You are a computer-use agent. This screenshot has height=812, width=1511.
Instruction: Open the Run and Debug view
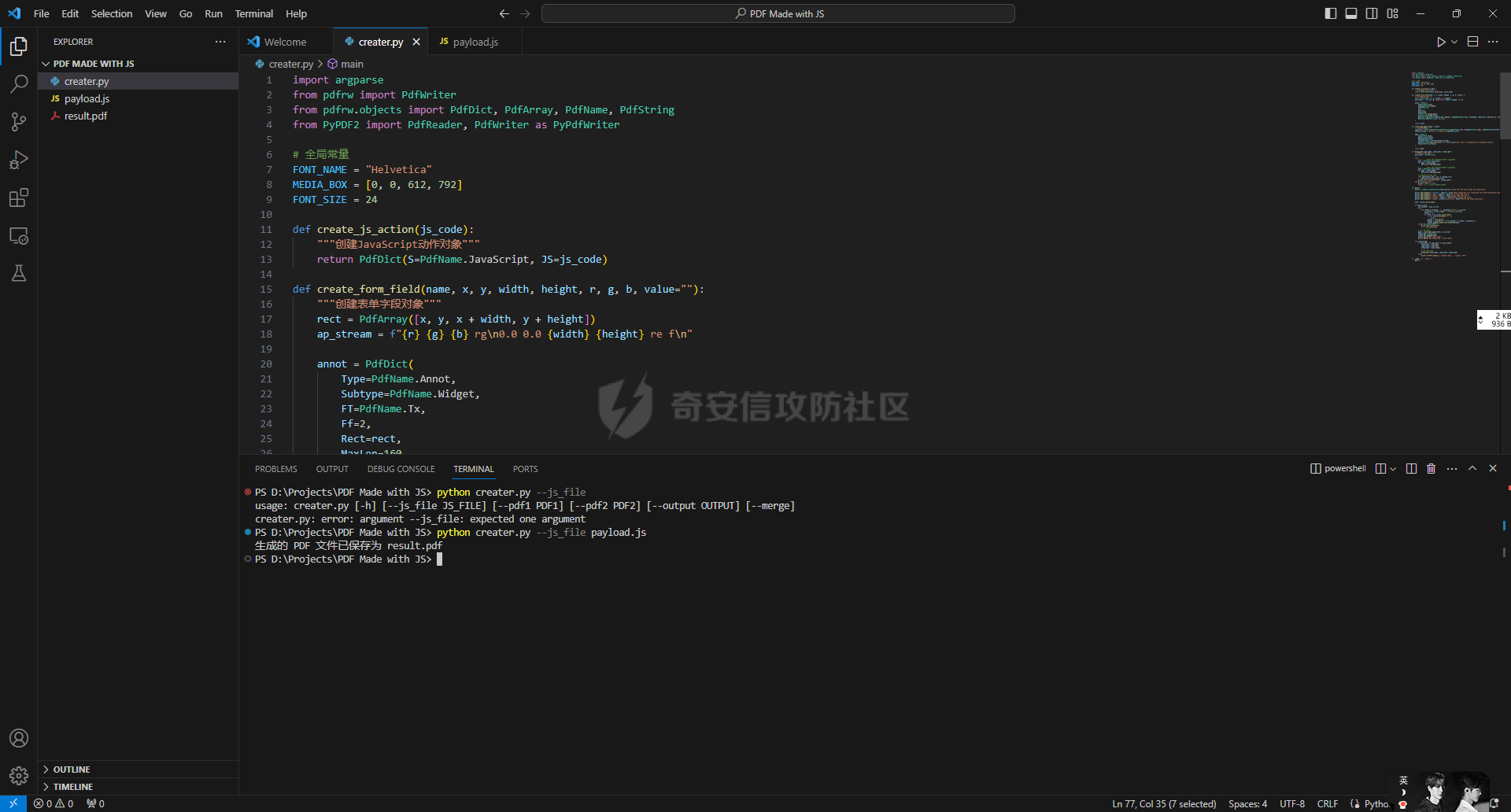click(19, 160)
